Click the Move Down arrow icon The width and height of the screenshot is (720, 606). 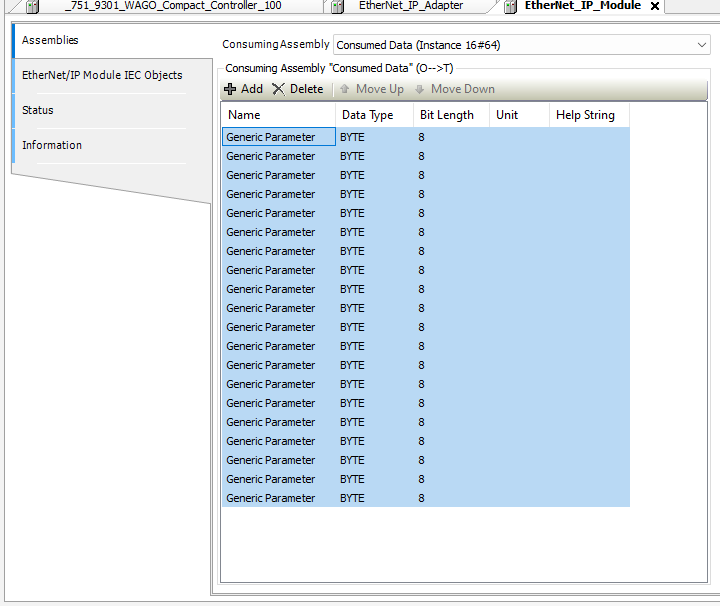click(x=419, y=89)
